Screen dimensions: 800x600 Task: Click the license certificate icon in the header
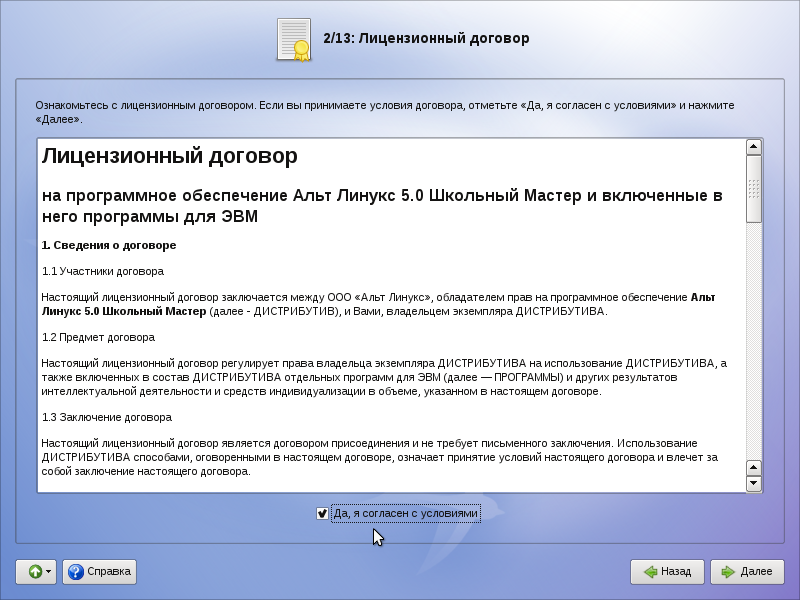tap(294, 40)
